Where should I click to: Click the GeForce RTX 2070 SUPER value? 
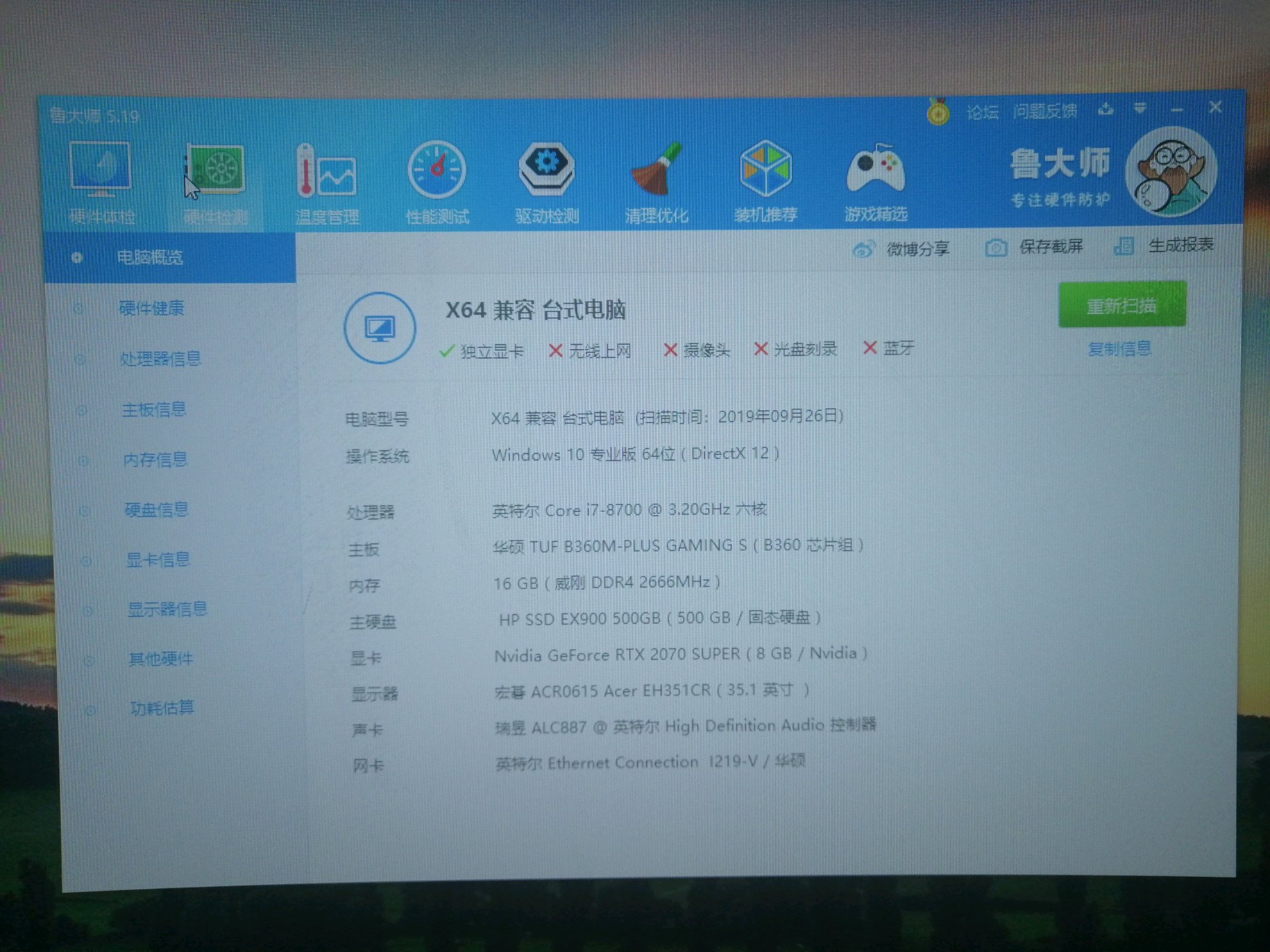pyautogui.click(x=681, y=654)
